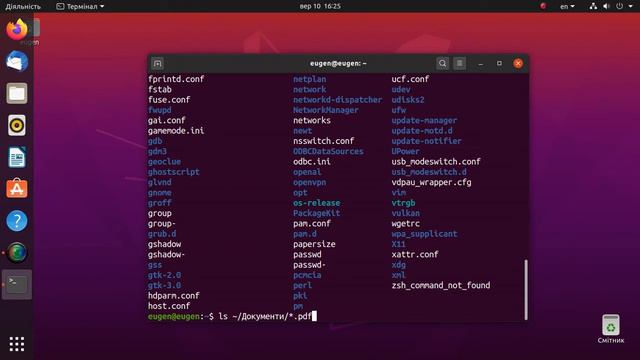Click the command line ls ~/Документи/*.pdf
This screenshot has width=640, height=360.
pyautogui.click(x=265, y=316)
